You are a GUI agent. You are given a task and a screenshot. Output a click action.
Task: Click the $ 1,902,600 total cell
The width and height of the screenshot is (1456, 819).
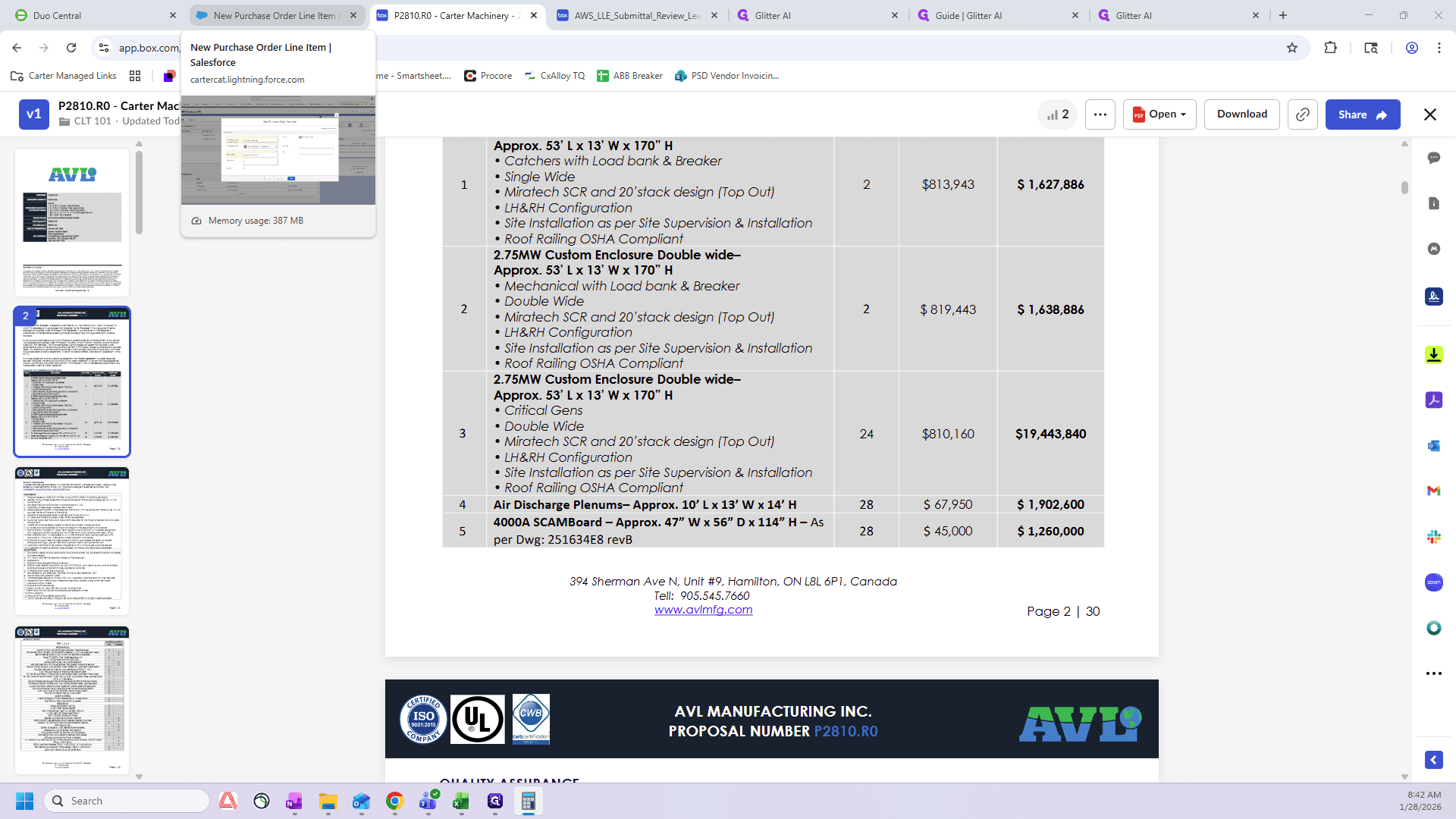pyautogui.click(x=1050, y=504)
